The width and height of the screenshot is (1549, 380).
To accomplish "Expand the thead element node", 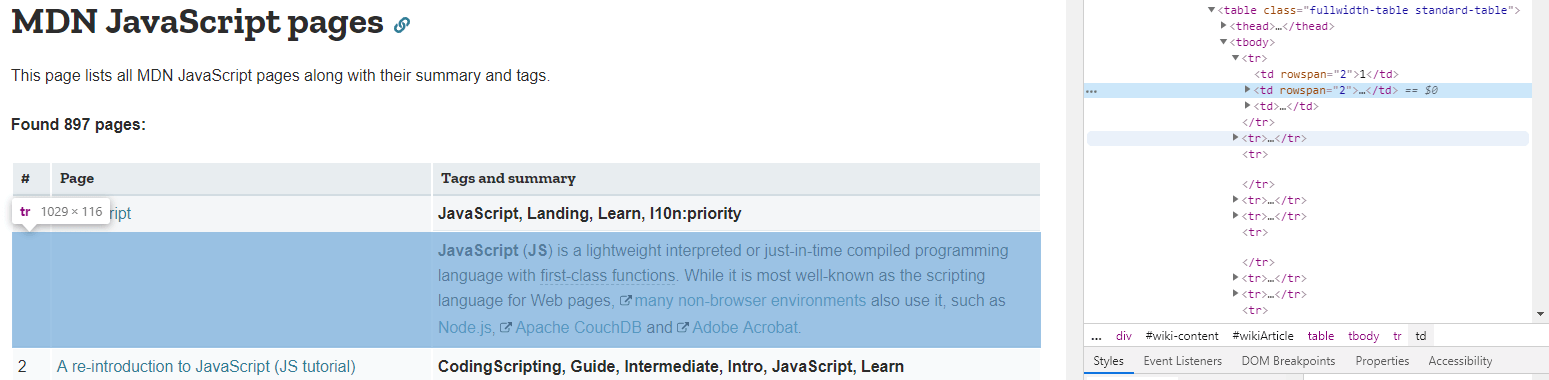I will 1224,26.
